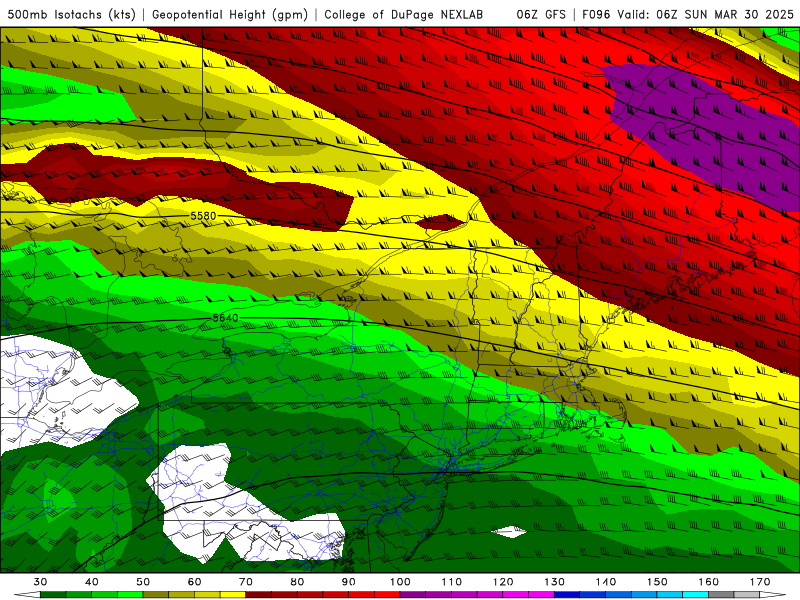This screenshot has height=600, width=800.
Task: Click the 'F096 Valid: 06Z SUN MAR 30 2025' text
Action: click(x=688, y=14)
